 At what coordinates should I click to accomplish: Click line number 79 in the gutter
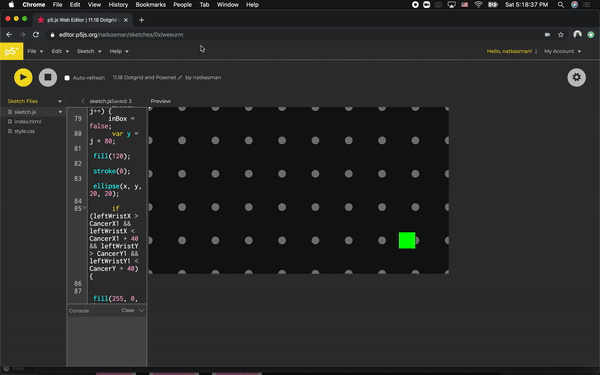pyautogui.click(x=78, y=119)
